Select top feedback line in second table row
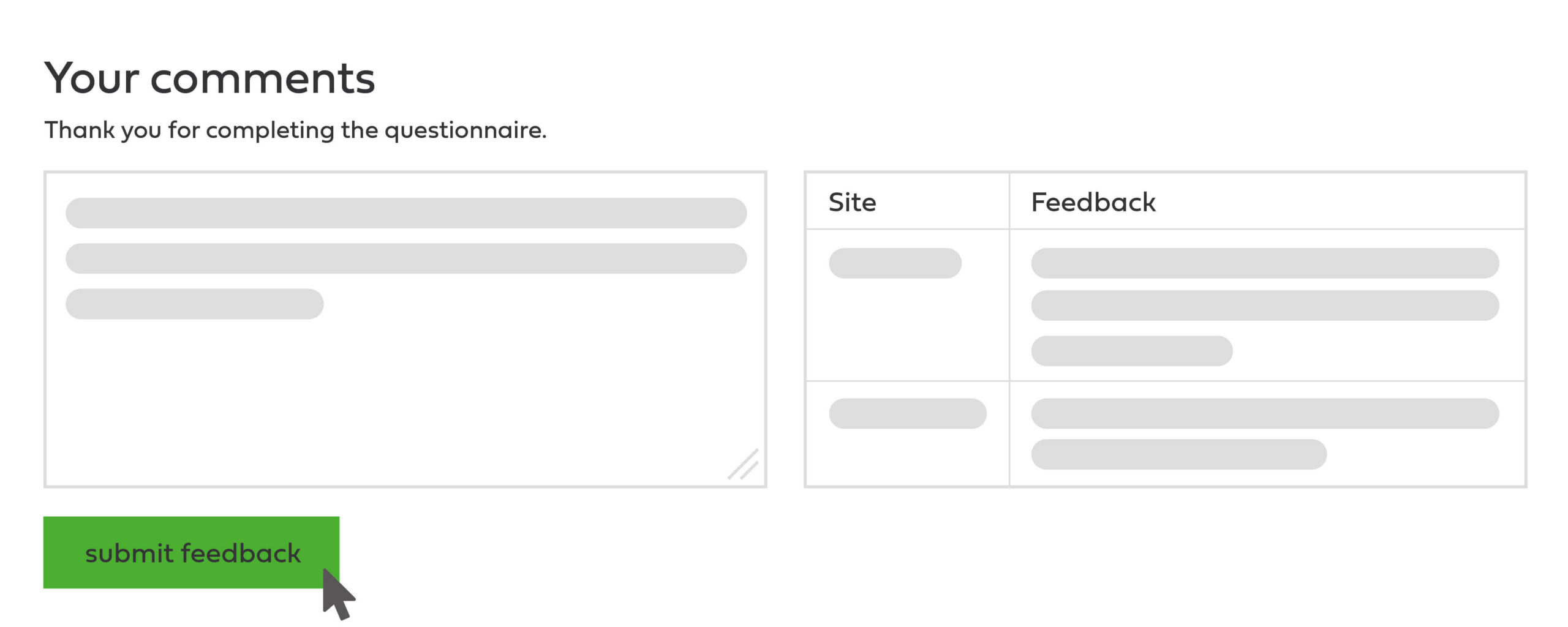The width and height of the screenshot is (1568, 627). coord(1265,413)
